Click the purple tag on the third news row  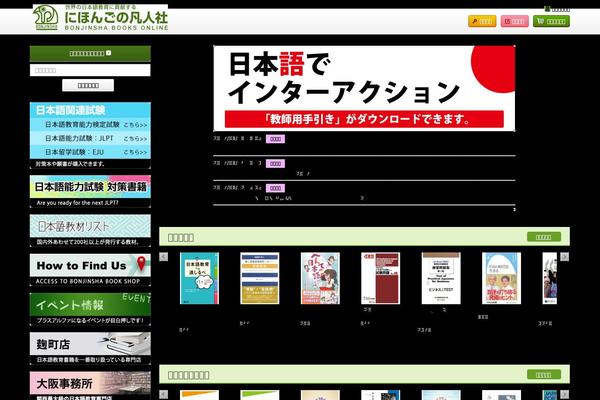276,188
